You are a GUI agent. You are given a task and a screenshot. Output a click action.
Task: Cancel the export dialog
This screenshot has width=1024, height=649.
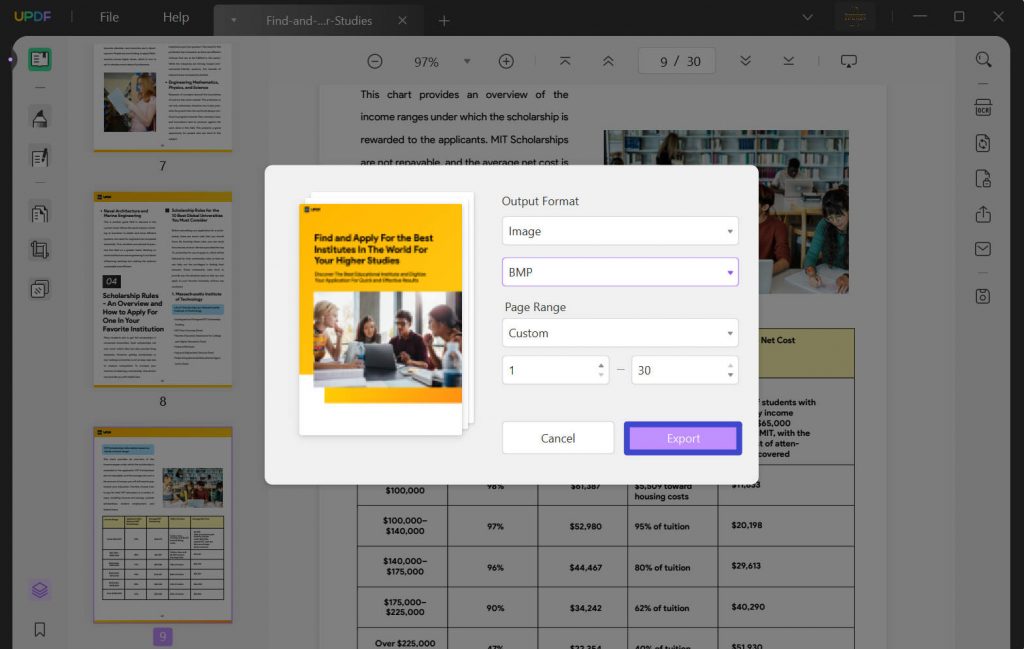(557, 437)
